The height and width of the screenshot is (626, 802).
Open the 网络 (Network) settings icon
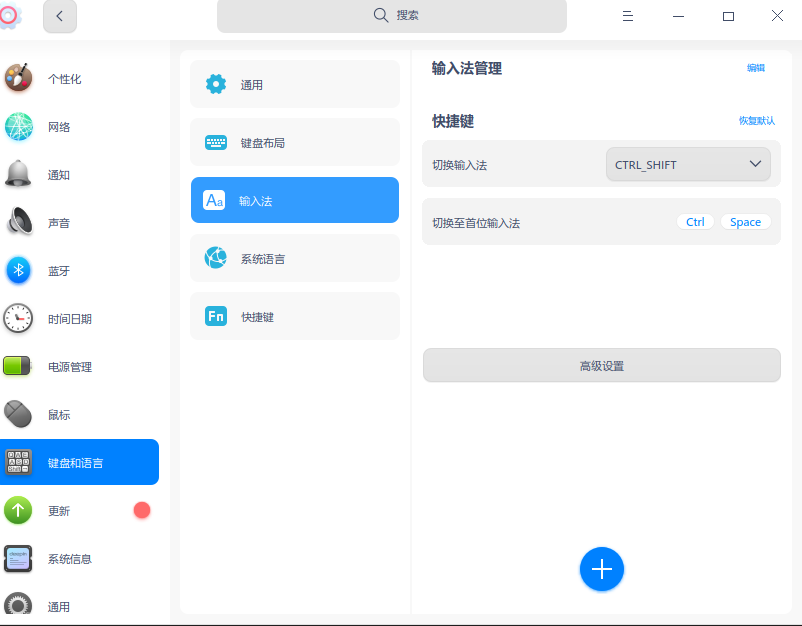click(x=18, y=126)
